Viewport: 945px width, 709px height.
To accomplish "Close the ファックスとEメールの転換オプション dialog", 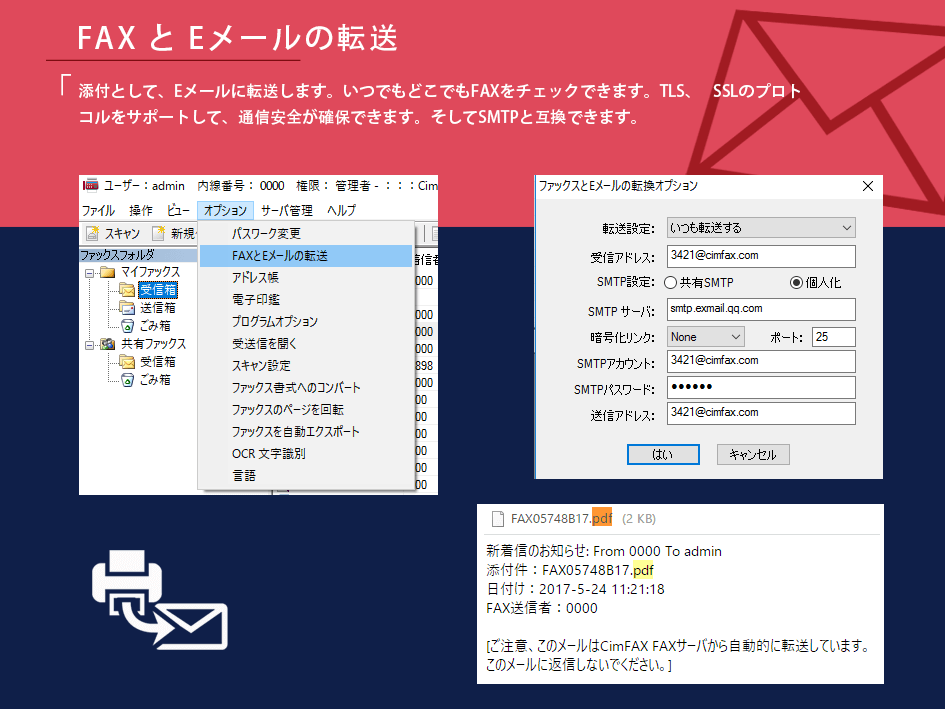I will click(x=868, y=186).
